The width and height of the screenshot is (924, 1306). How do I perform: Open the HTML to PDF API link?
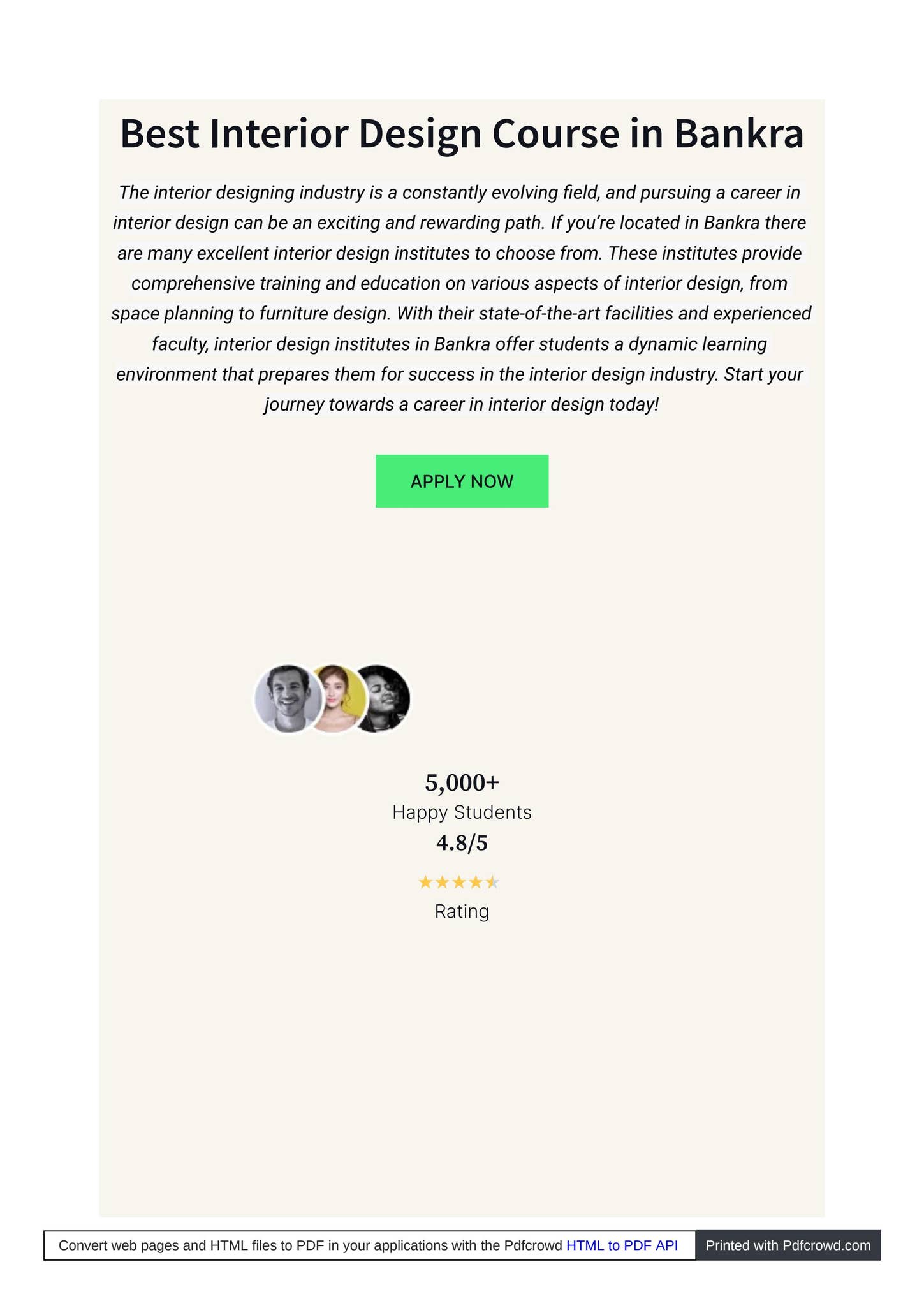coord(622,1245)
